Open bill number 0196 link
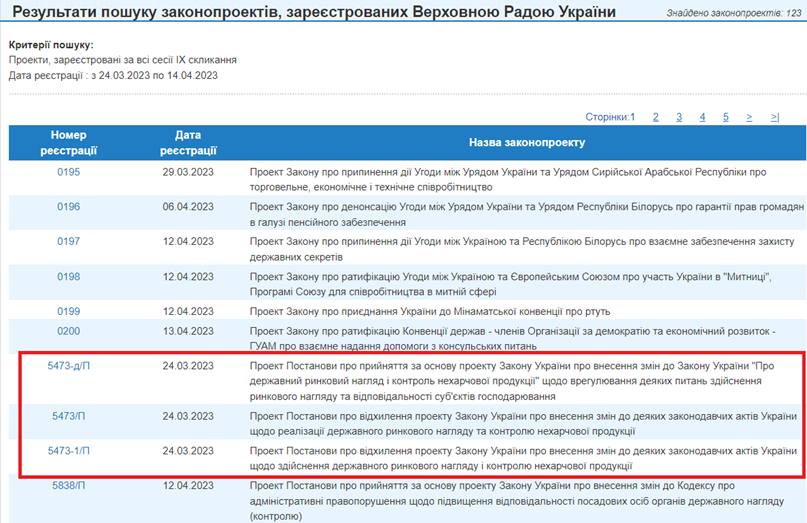807x523 pixels. [x=68, y=207]
